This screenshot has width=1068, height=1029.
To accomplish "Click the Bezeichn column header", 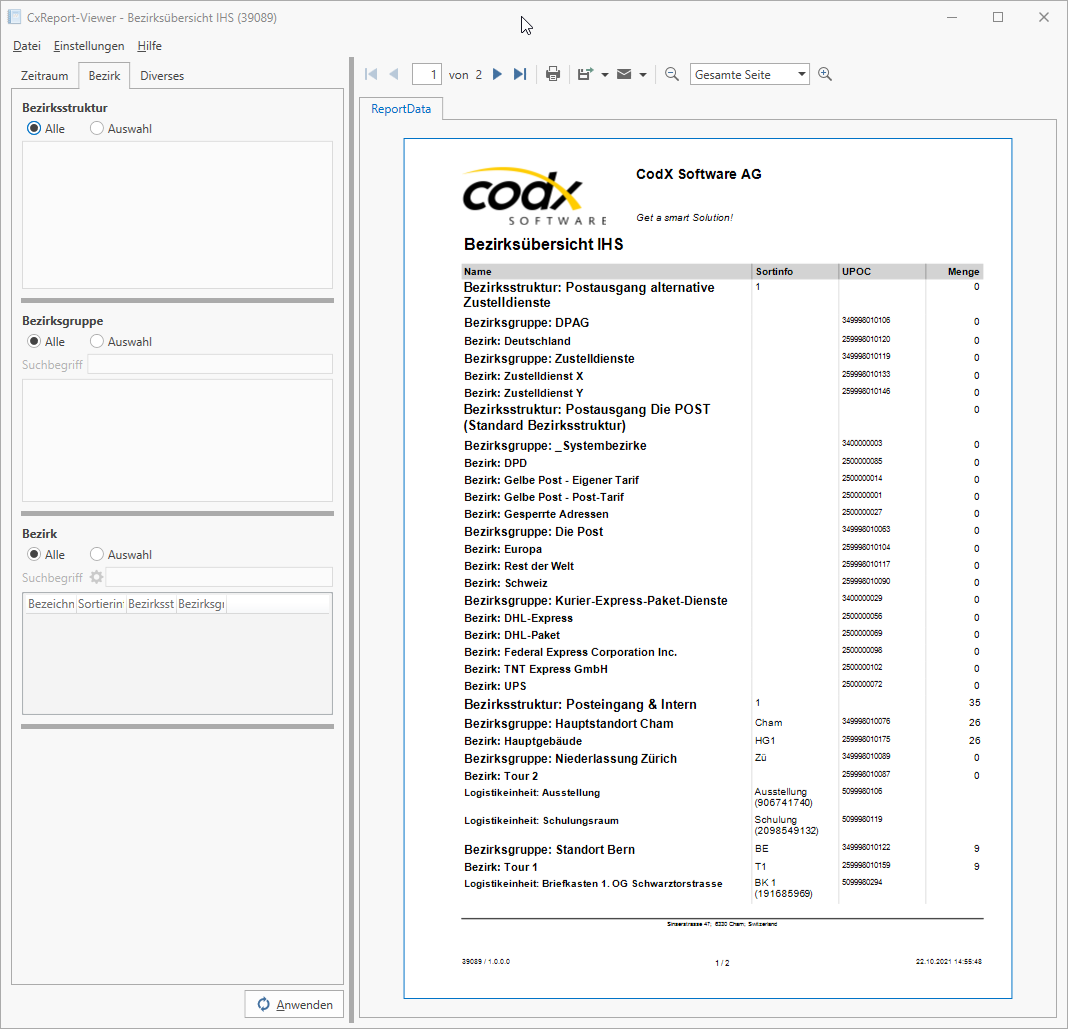I will (50, 604).
